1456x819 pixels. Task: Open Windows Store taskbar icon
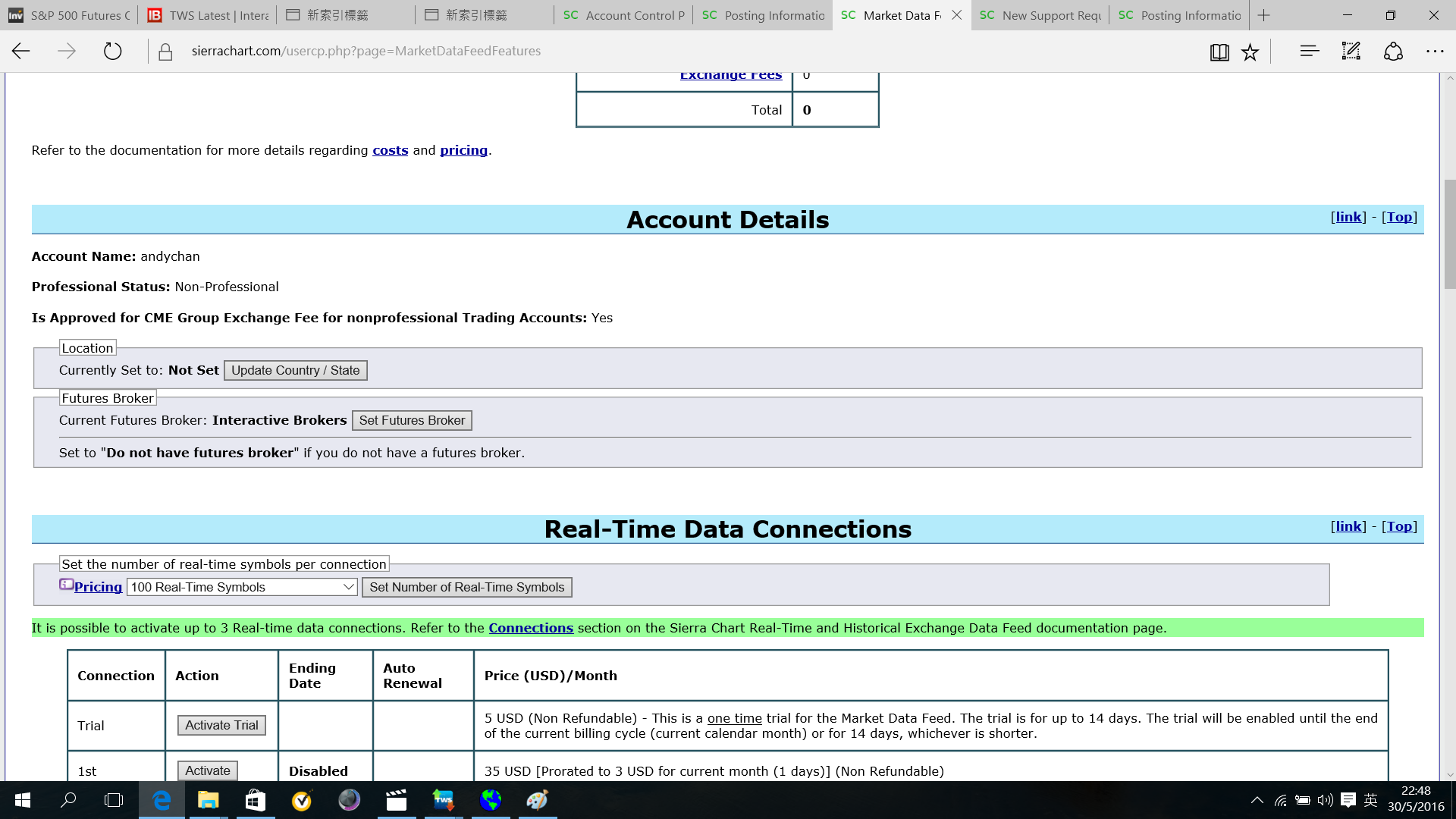coord(255,800)
